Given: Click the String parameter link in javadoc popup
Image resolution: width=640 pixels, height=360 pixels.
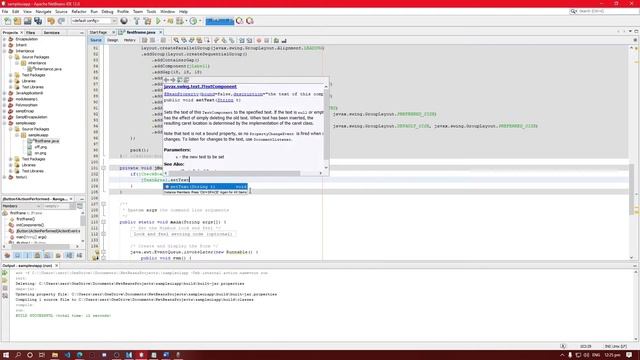Looking at the screenshot, I should [225, 100].
